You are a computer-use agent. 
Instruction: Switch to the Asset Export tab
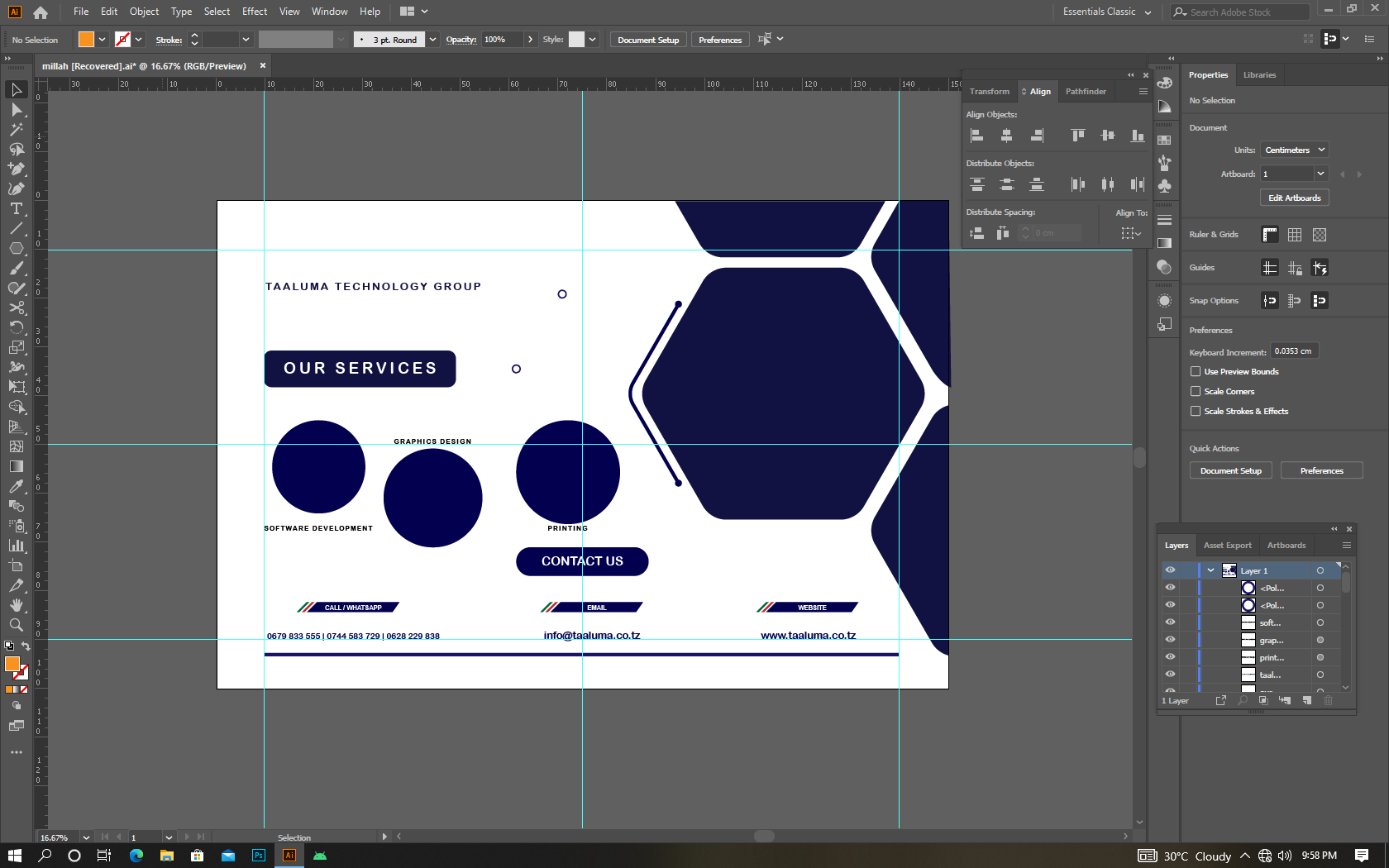[x=1227, y=546]
